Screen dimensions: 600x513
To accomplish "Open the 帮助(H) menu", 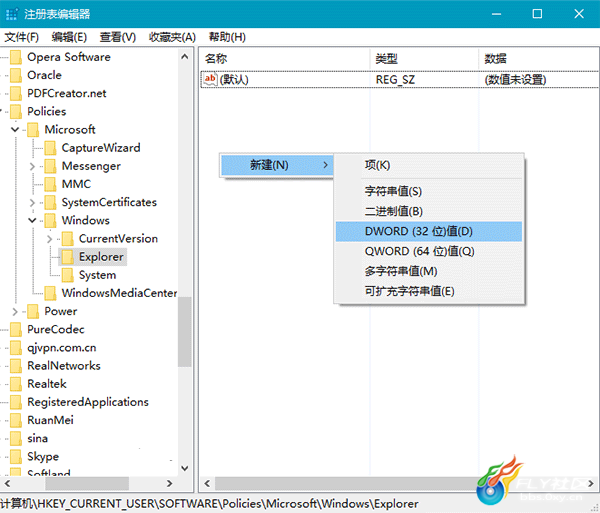I will (227, 37).
